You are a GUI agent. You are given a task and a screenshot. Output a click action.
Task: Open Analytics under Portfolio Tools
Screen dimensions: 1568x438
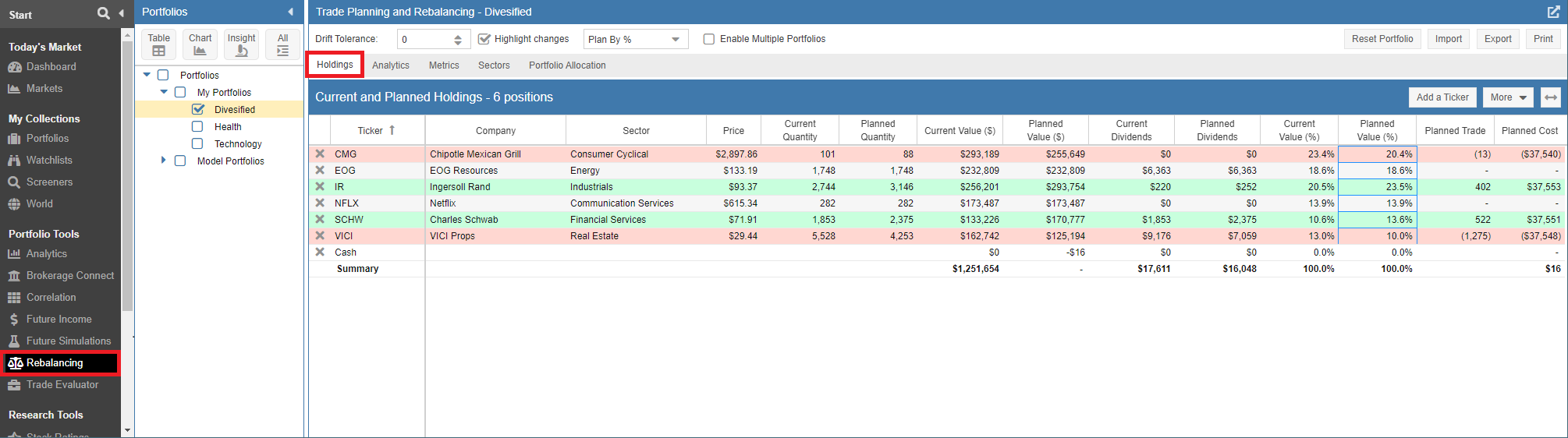pos(46,254)
